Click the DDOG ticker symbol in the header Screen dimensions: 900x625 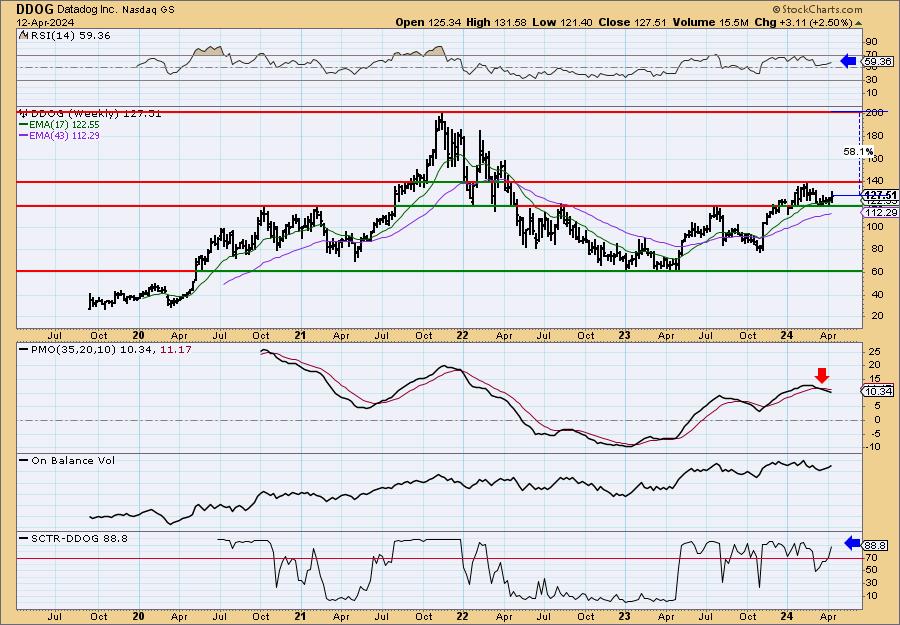tap(34, 9)
